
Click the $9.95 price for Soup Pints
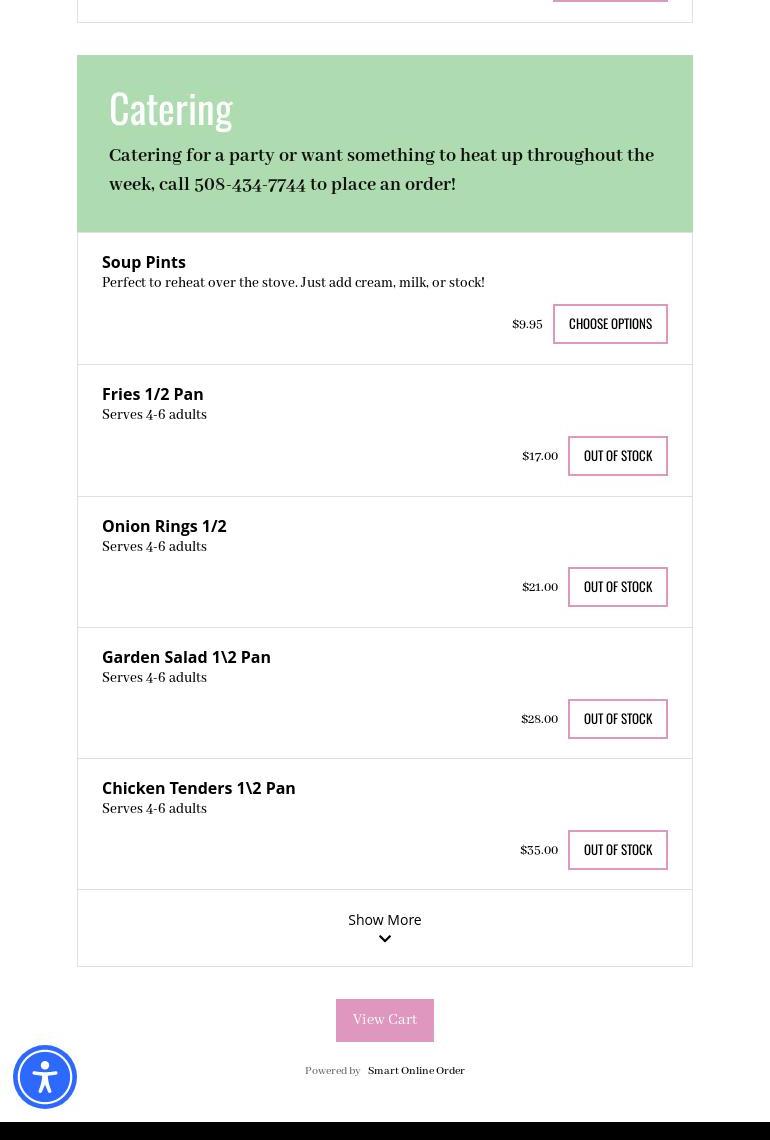click(x=527, y=324)
